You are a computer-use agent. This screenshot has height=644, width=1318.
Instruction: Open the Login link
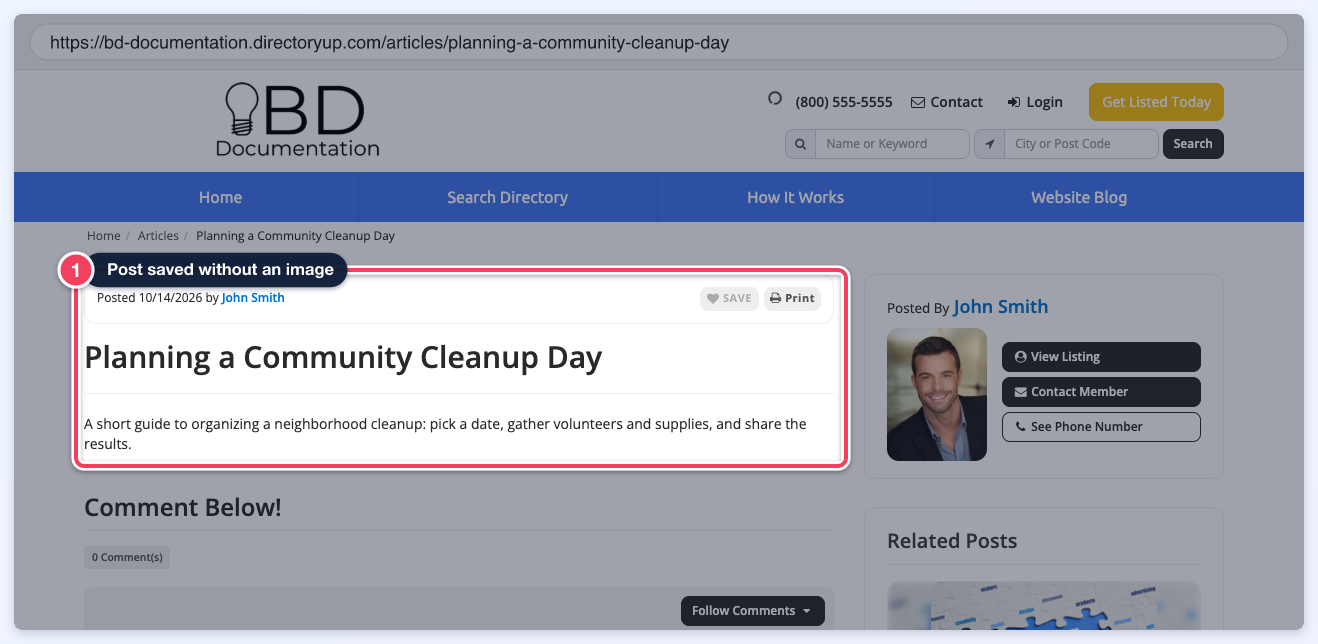[x=1035, y=102]
